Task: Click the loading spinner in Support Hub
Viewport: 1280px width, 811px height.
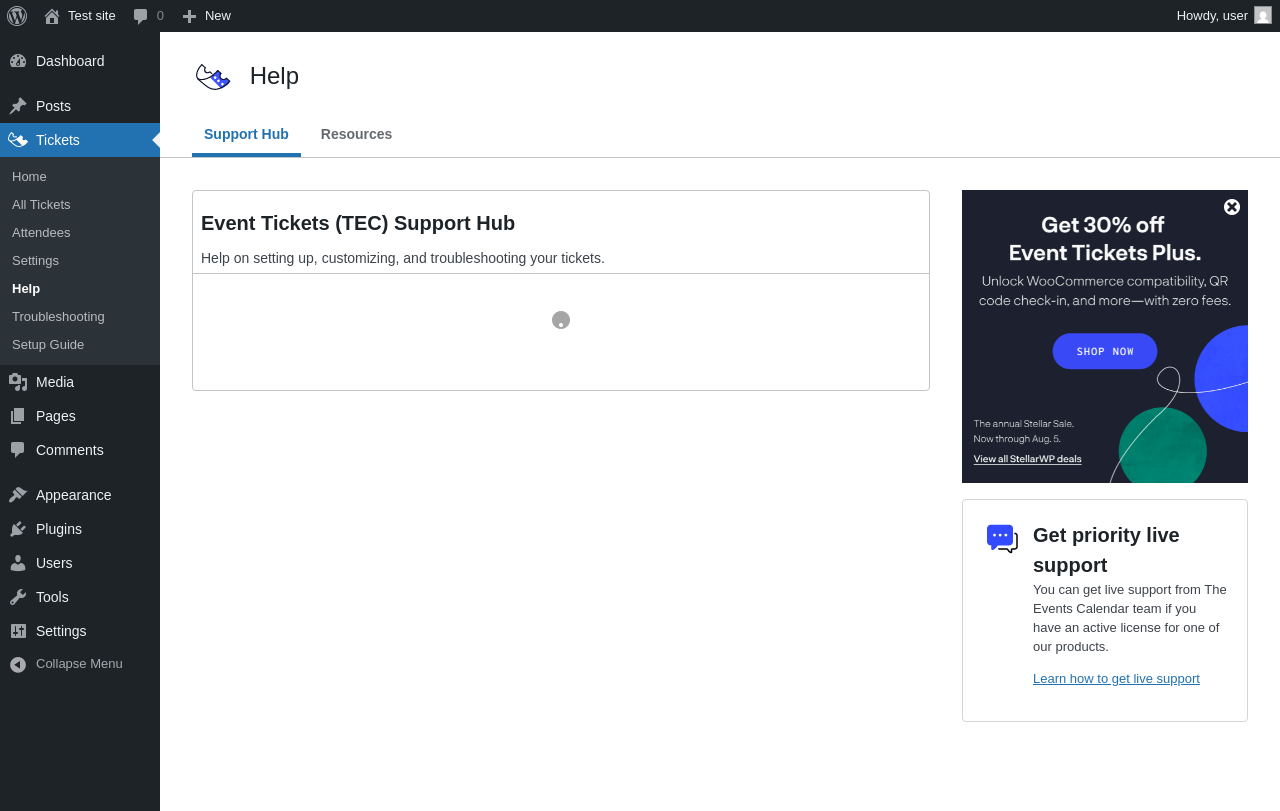Action: pyautogui.click(x=561, y=320)
